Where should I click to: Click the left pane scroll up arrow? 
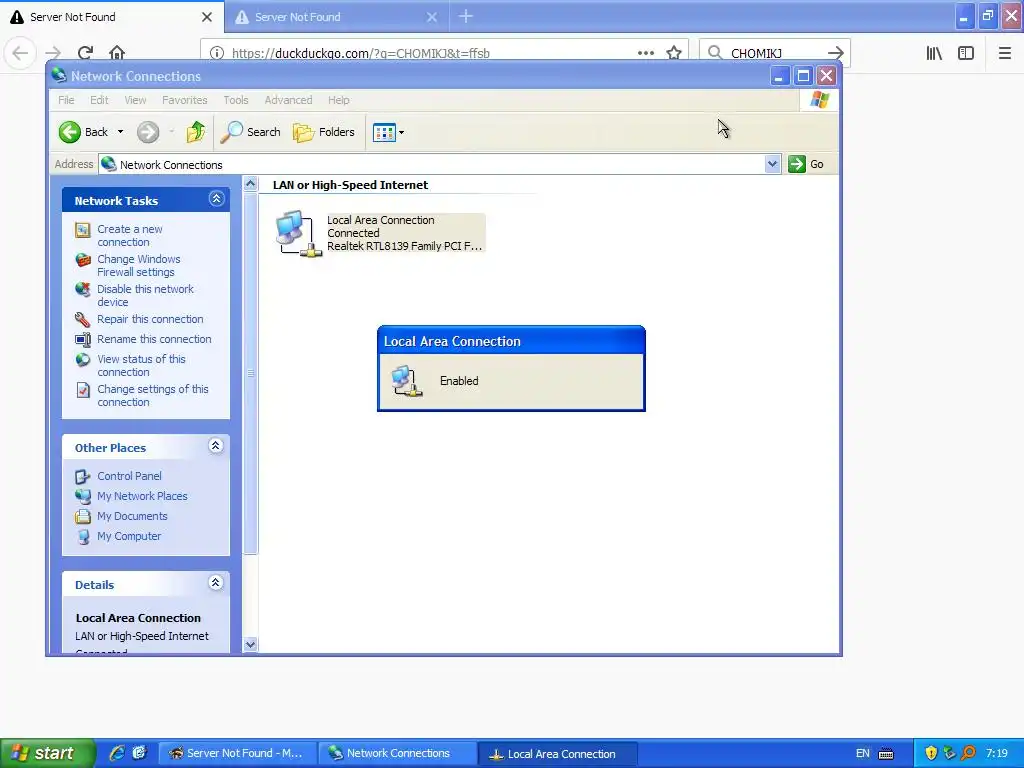250,184
